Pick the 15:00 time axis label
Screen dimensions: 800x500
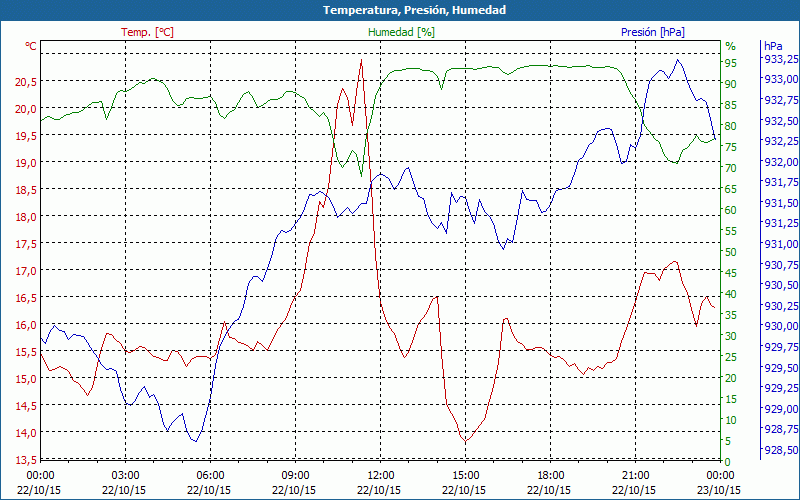click(x=465, y=476)
